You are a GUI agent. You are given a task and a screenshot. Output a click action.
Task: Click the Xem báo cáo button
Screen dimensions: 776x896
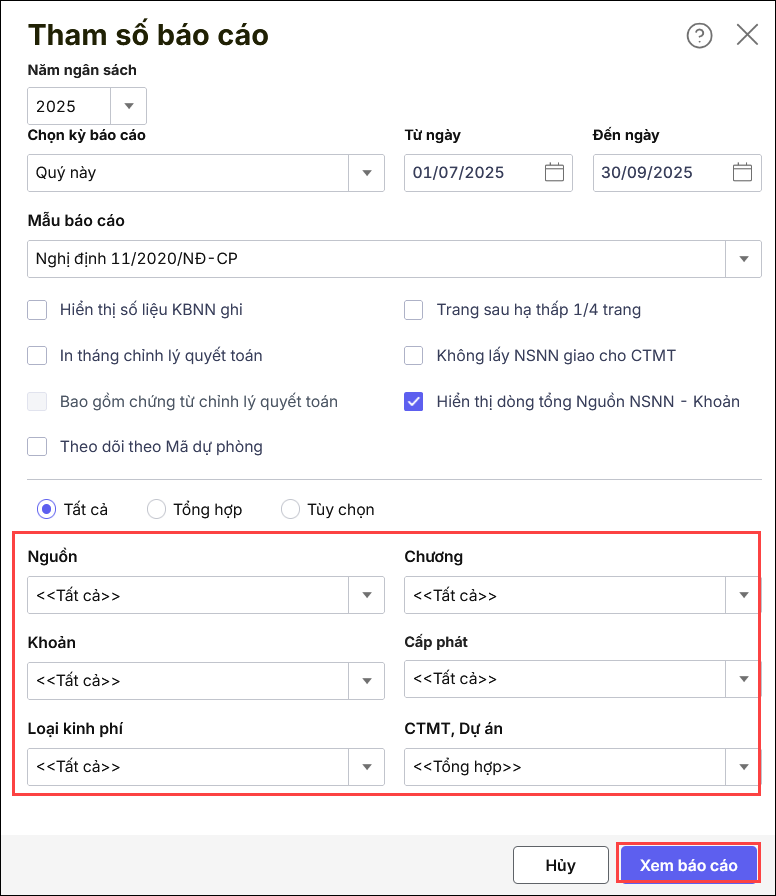(688, 865)
